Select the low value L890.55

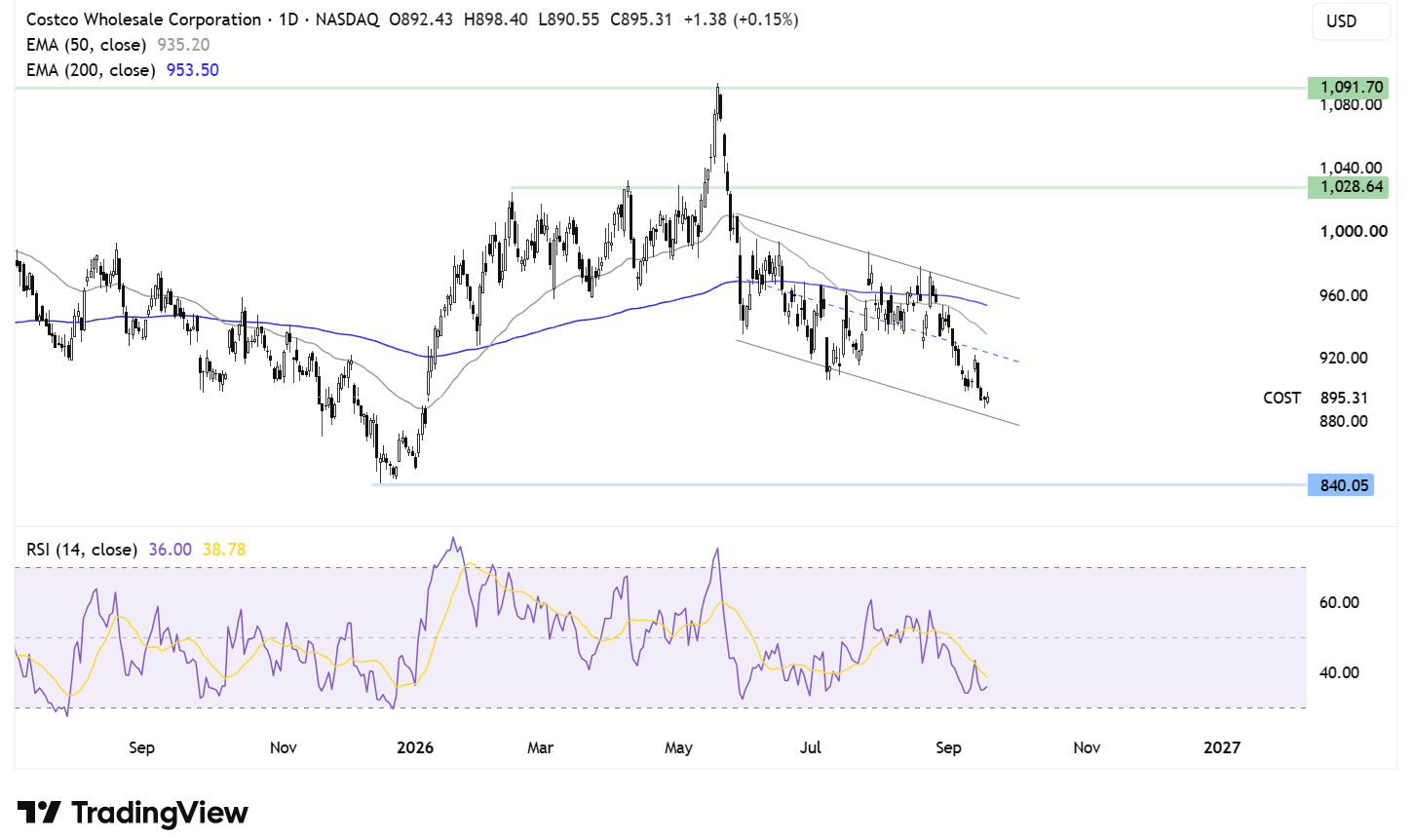[569, 19]
